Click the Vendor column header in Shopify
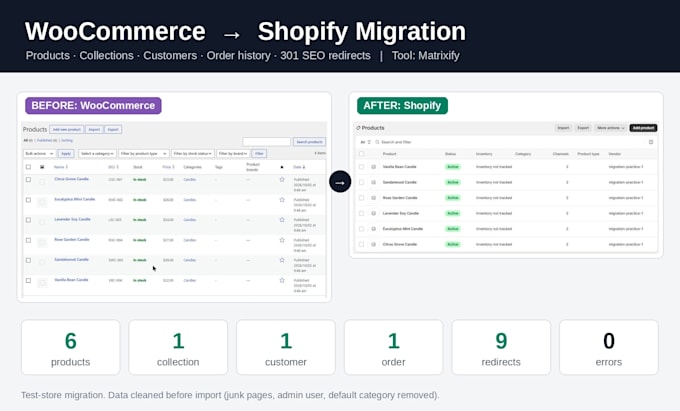This screenshot has width=680, height=411. point(615,154)
